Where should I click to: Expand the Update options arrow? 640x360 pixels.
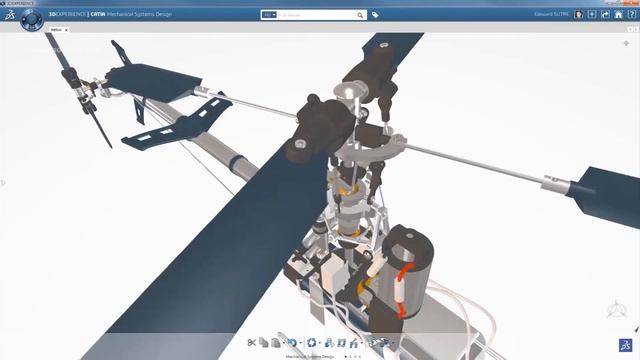tap(320, 342)
